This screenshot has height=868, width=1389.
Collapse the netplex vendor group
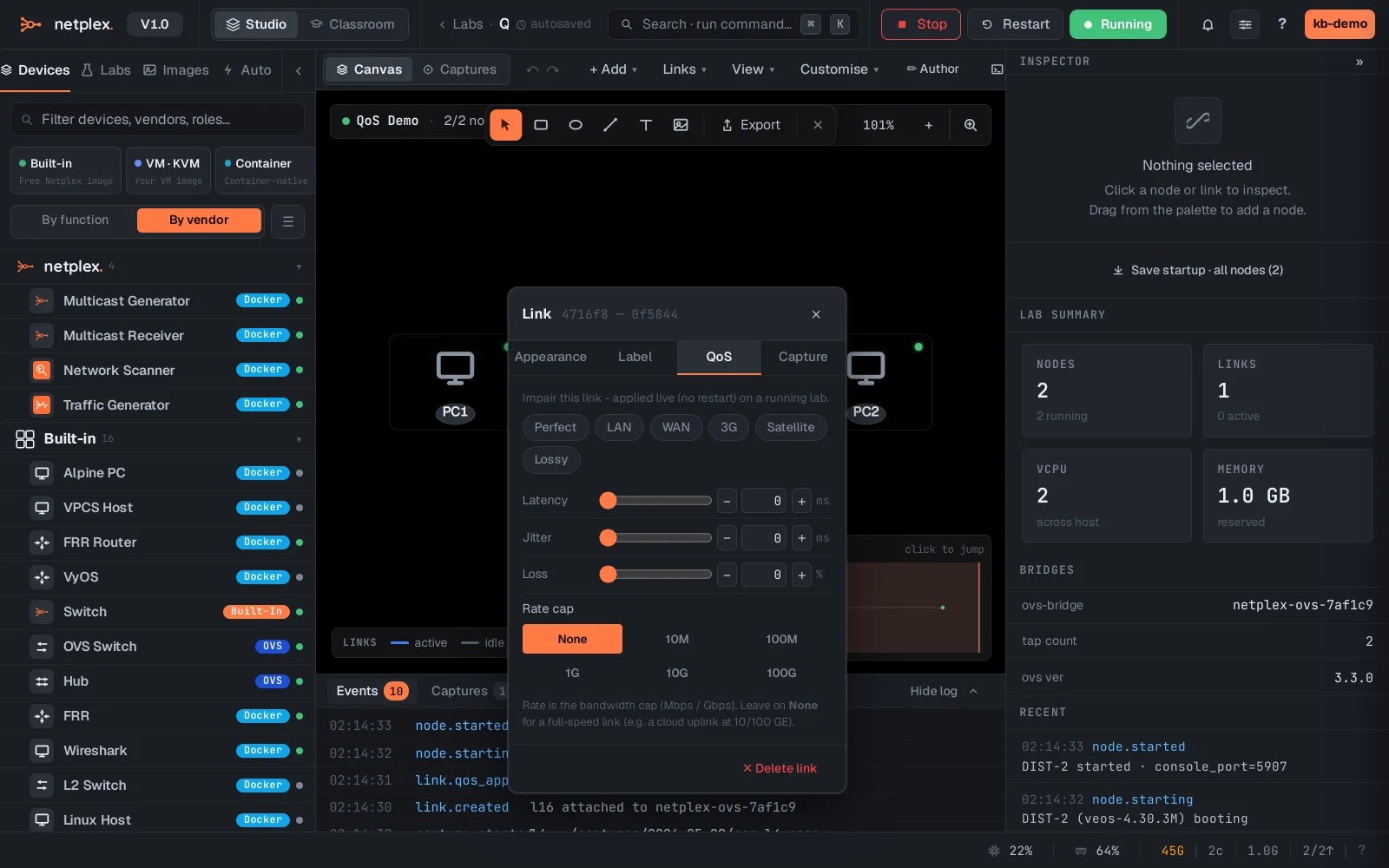pos(299,266)
